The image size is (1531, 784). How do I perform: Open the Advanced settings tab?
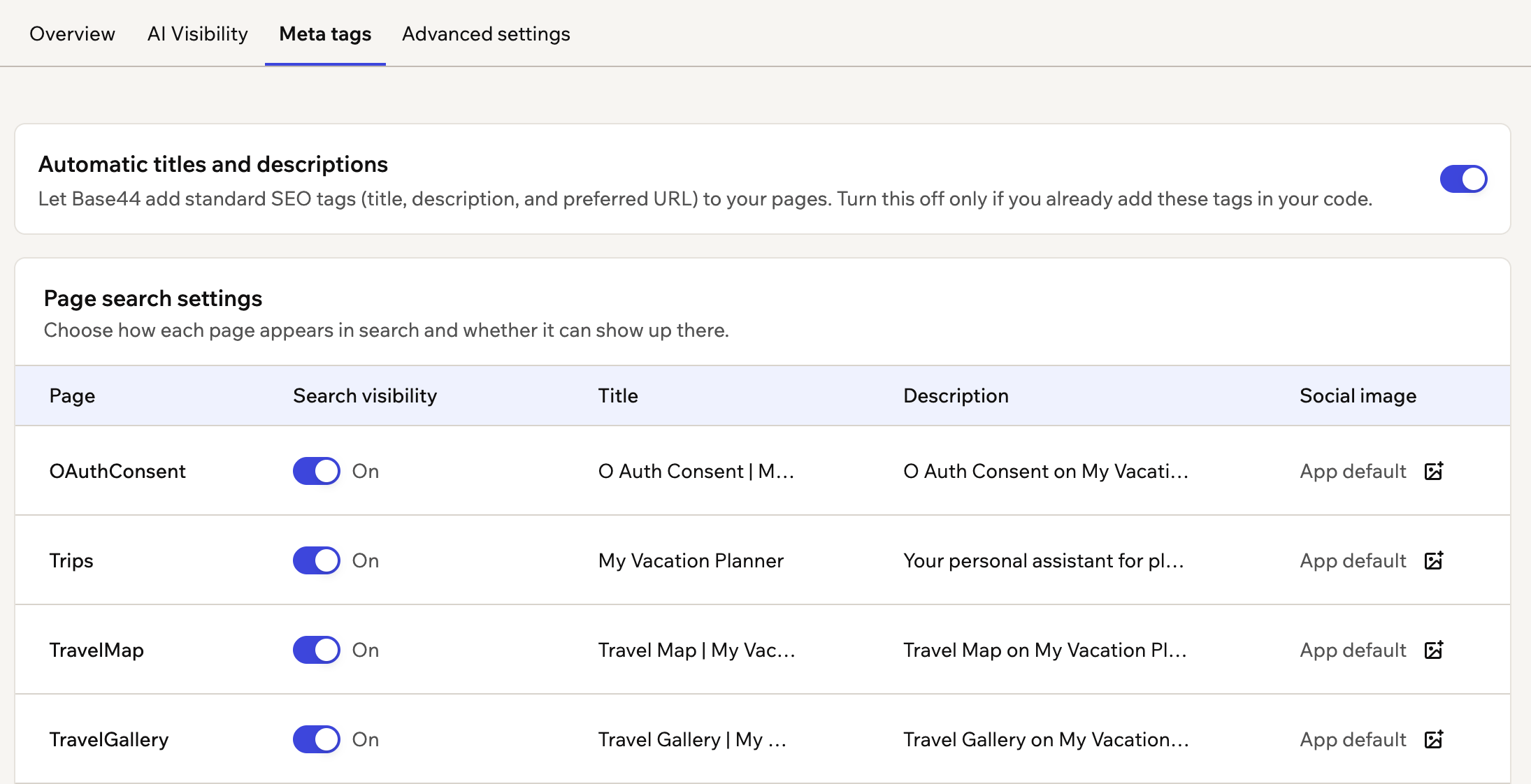pyautogui.click(x=486, y=34)
